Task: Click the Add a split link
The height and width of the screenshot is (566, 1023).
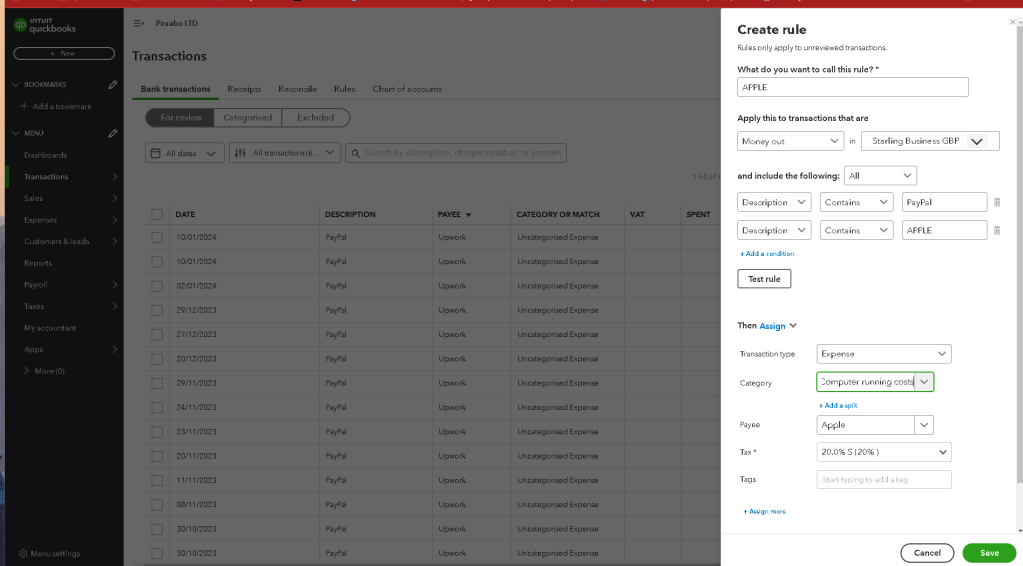Action: [x=838, y=406]
